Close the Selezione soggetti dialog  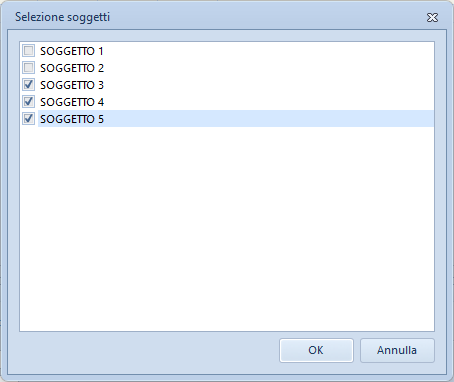[432, 17]
